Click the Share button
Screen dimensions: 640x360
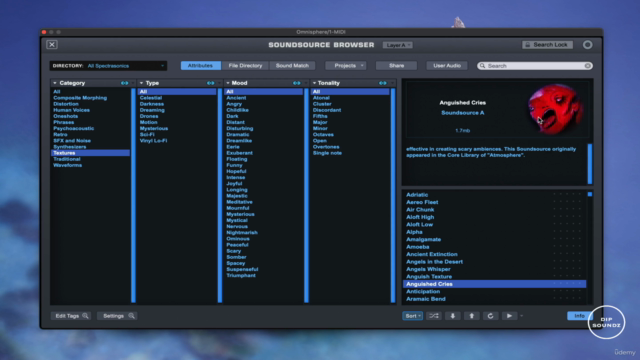pos(396,65)
